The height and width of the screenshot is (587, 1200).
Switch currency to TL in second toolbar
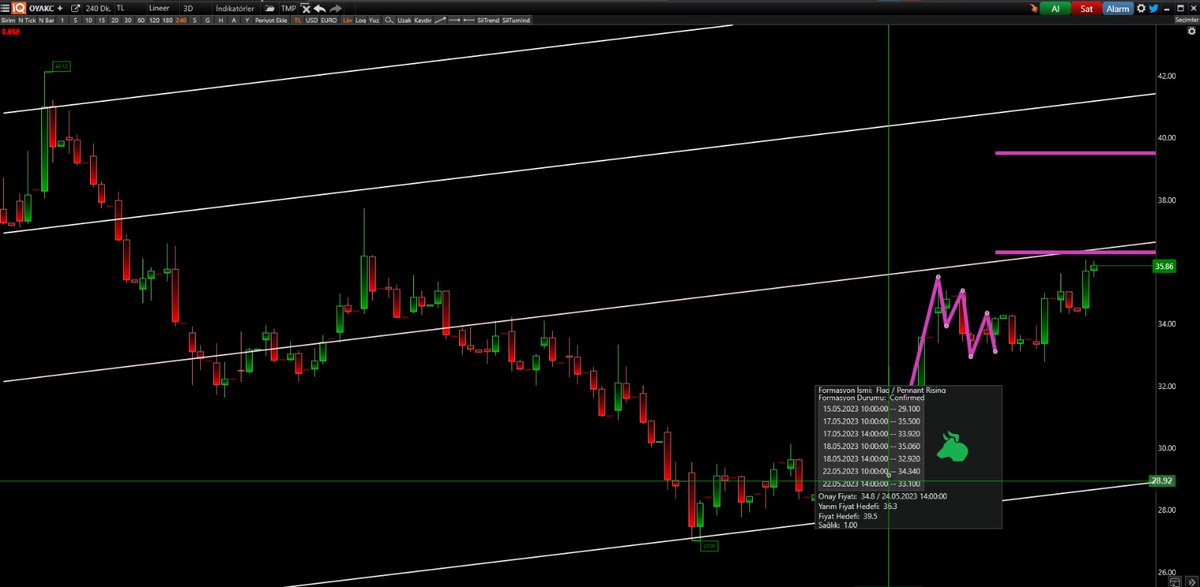tap(297, 20)
